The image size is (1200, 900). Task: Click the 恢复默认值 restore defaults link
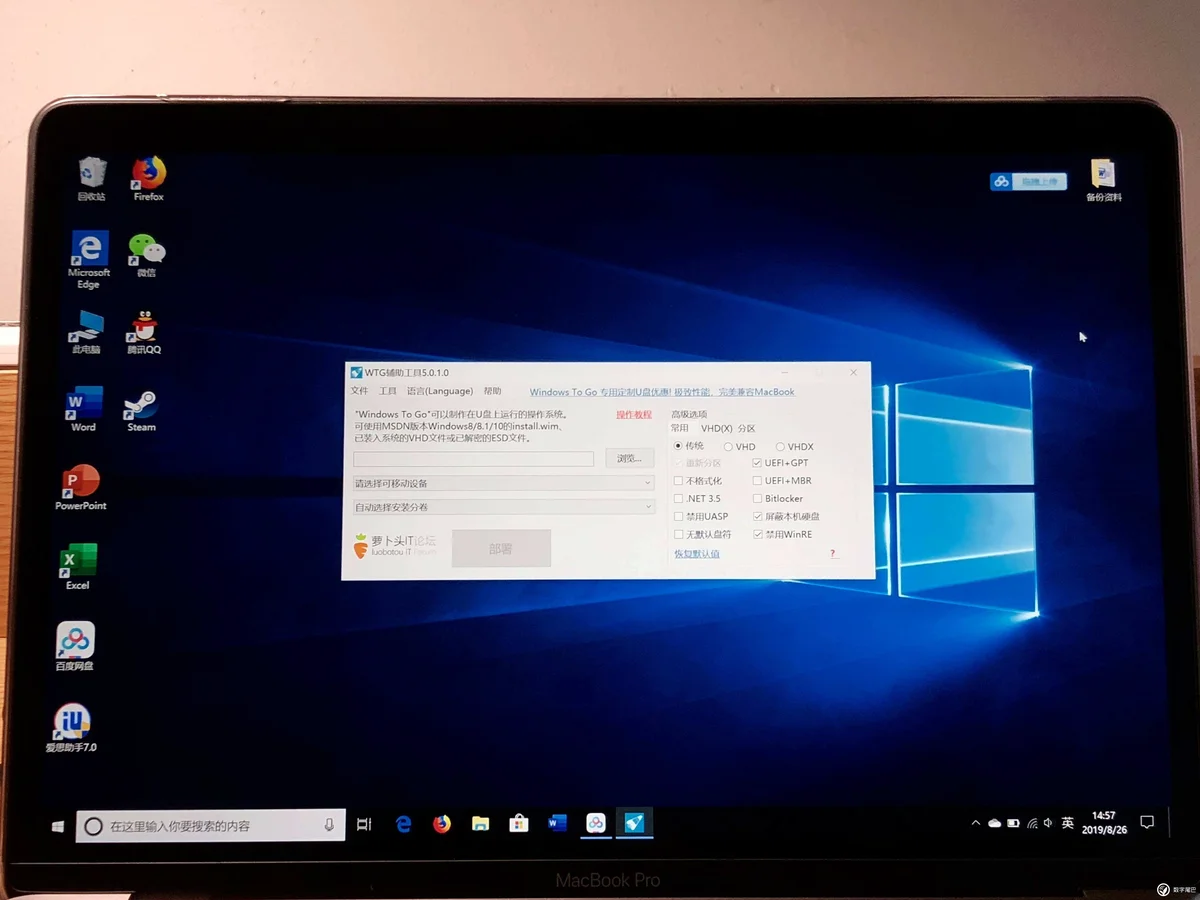[697, 553]
